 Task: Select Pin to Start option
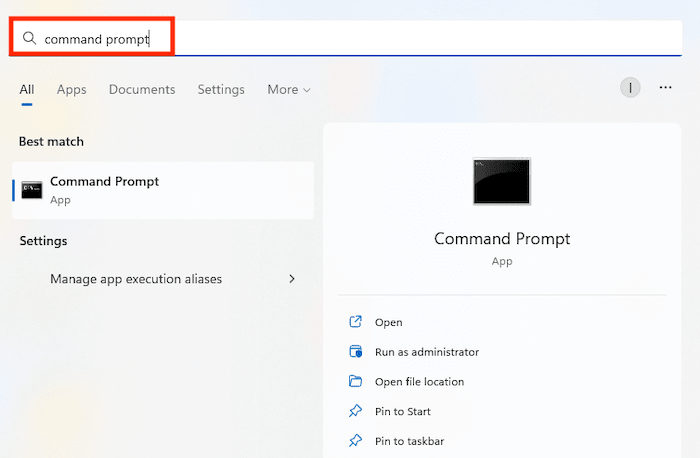point(403,411)
